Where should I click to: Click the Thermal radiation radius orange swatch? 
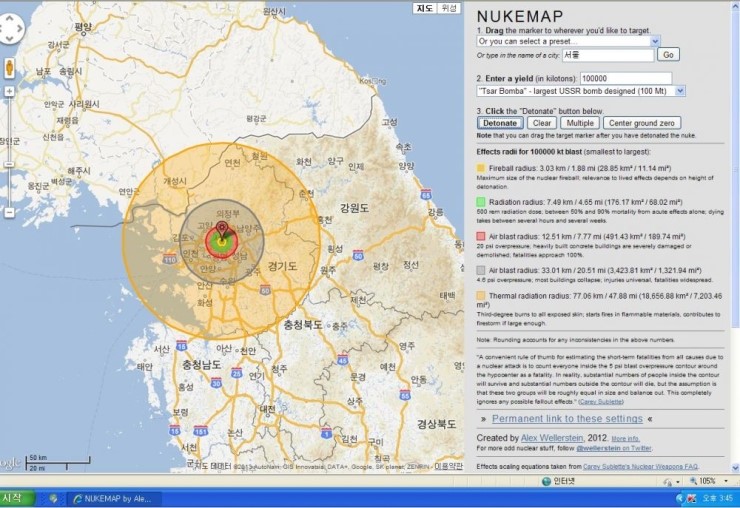pos(481,296)
